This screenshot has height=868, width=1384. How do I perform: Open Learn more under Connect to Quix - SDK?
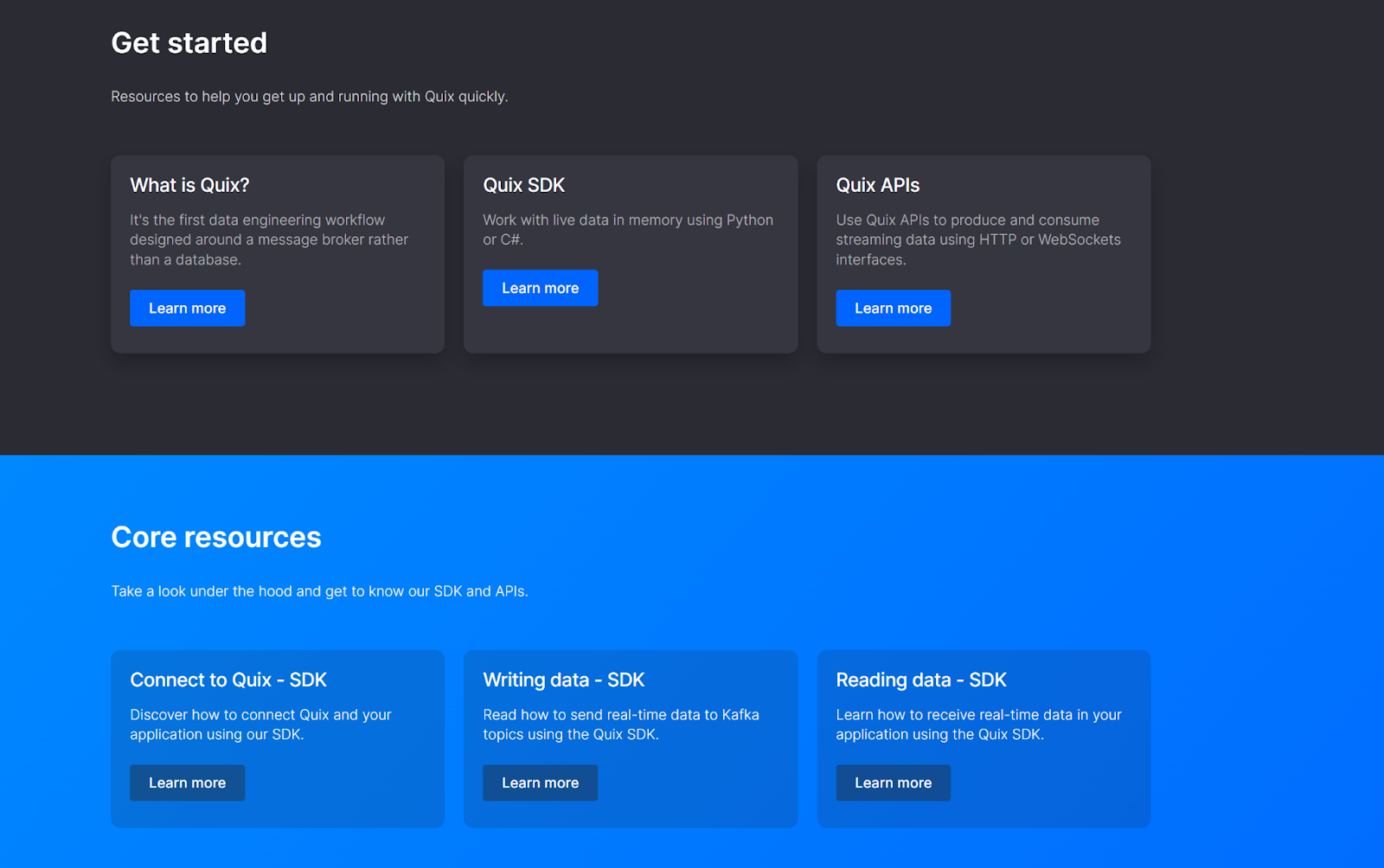pos(187,782)
